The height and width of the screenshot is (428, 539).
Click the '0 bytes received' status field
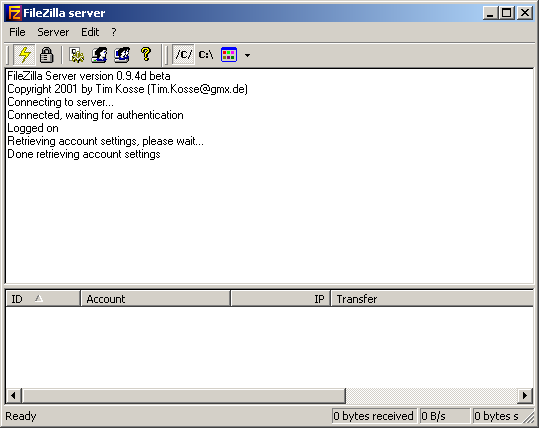coord(374,416)
